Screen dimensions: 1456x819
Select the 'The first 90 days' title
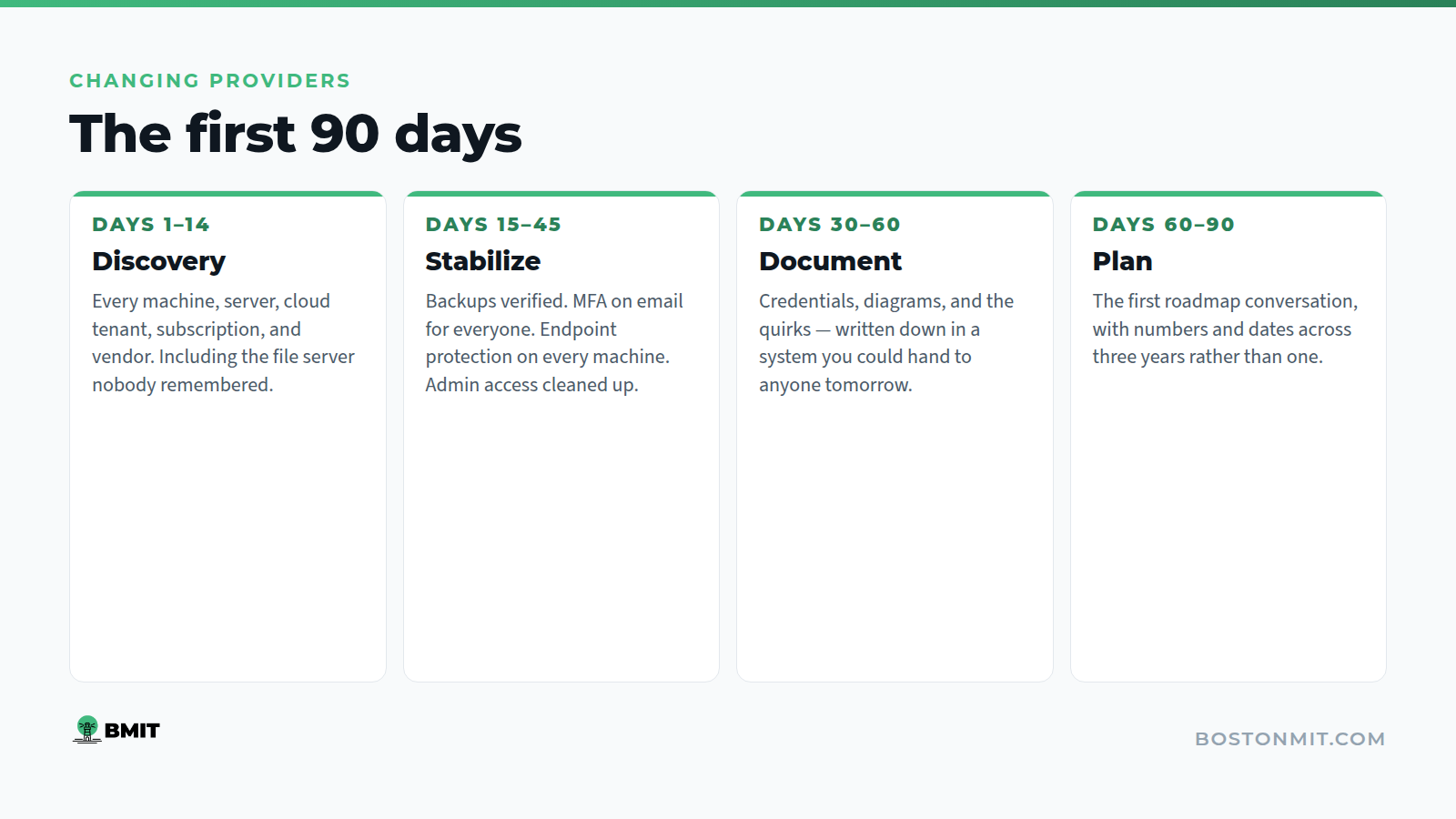296,134
